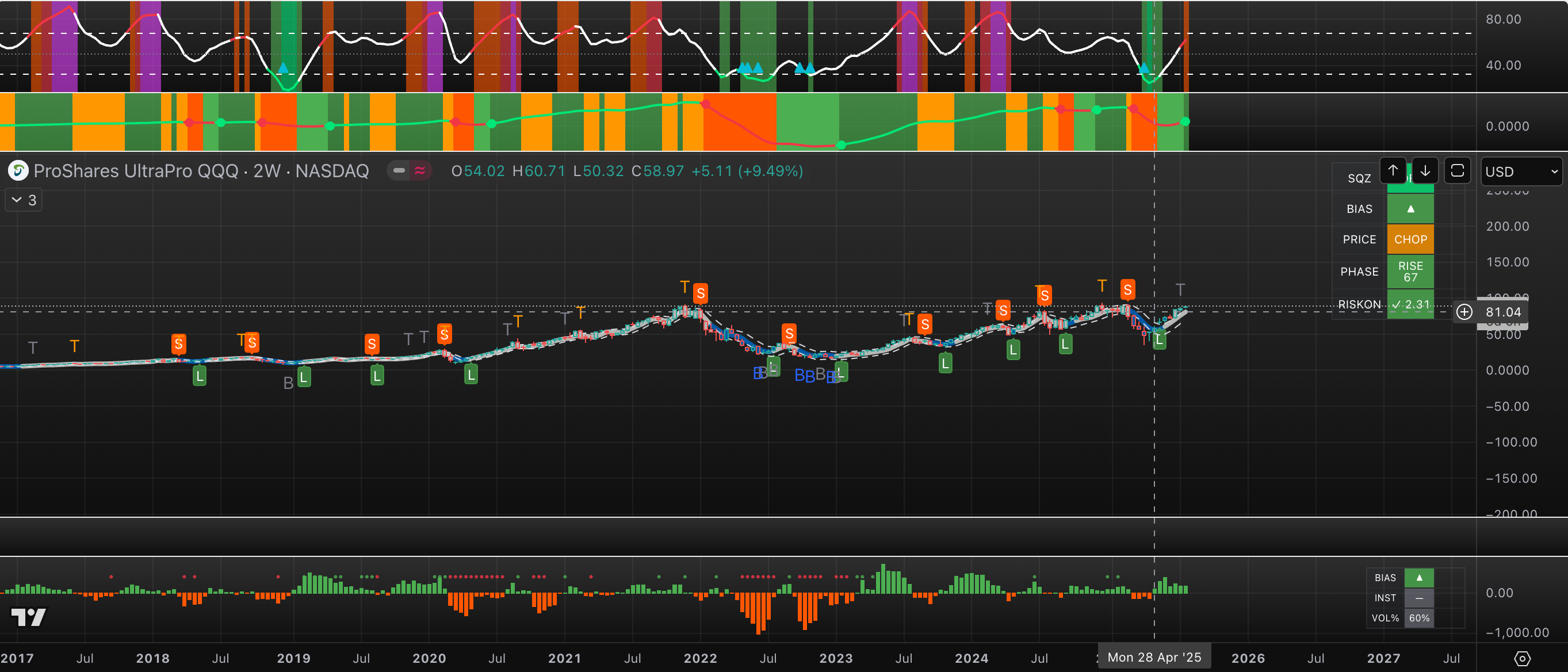Screen dimensions: 1568x672
Task: Click the Mon 28 Apr '25 date label
Action: coord(1154,658)
